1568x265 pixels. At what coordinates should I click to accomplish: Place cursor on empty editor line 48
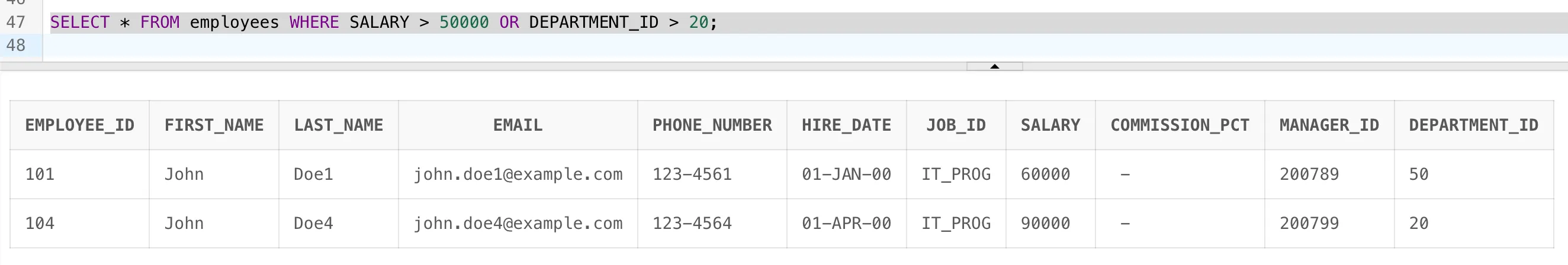tap(365, 46)
